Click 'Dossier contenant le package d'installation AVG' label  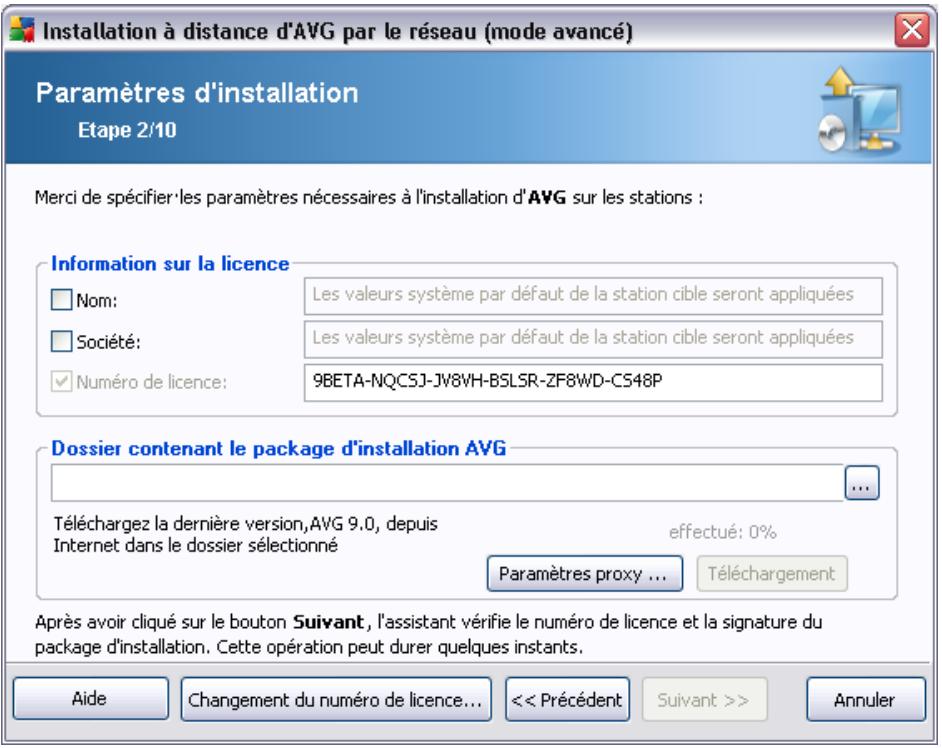point(279,448)
